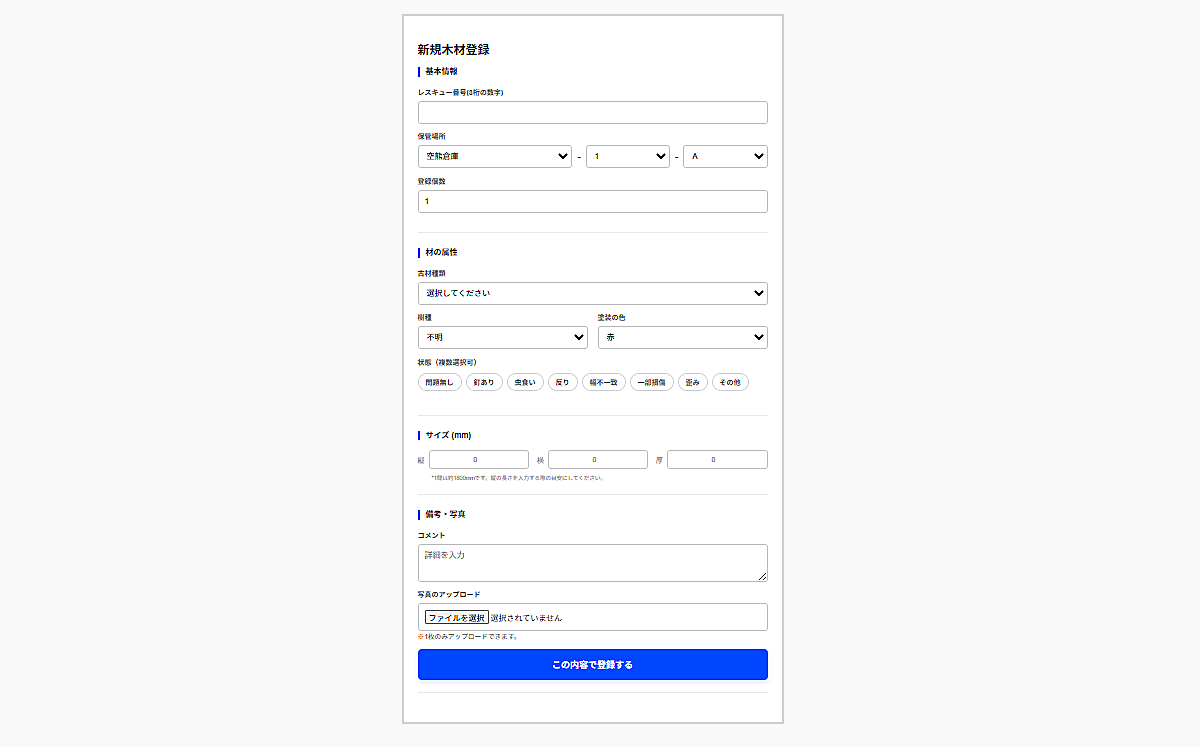Open the shelf number dropdown showing 1
Image resolution: width=1200 pixels, height=747 pixels.
627,156
